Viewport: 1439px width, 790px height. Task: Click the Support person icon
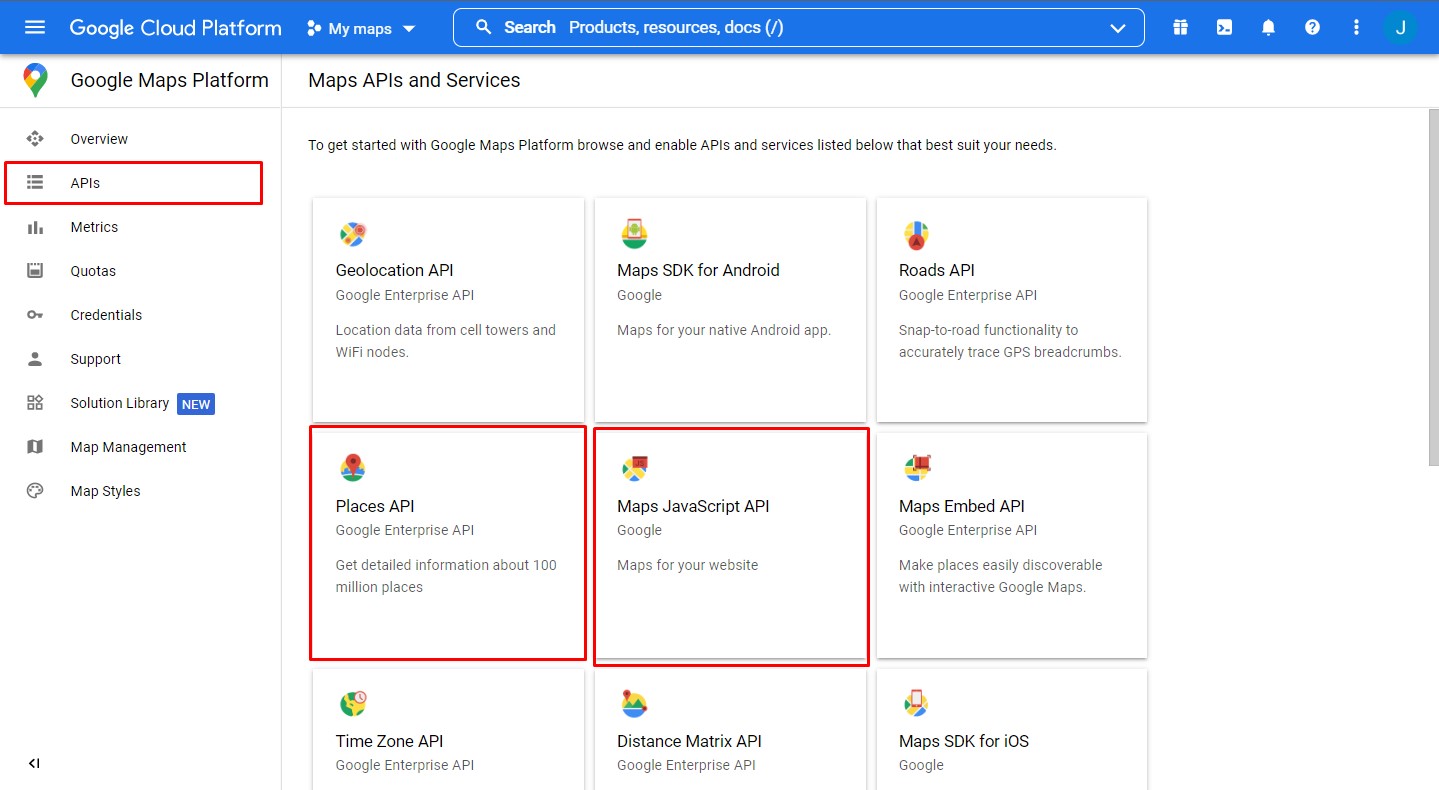[35, 359]
